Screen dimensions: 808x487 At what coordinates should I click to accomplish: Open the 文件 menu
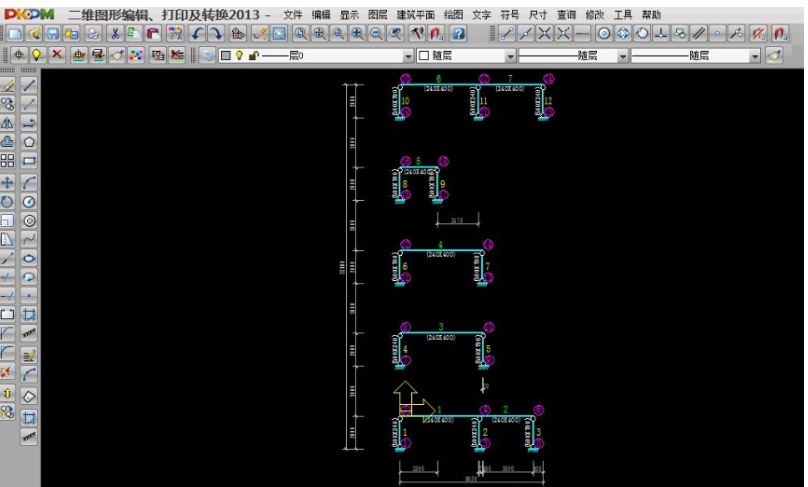[292, 15]
